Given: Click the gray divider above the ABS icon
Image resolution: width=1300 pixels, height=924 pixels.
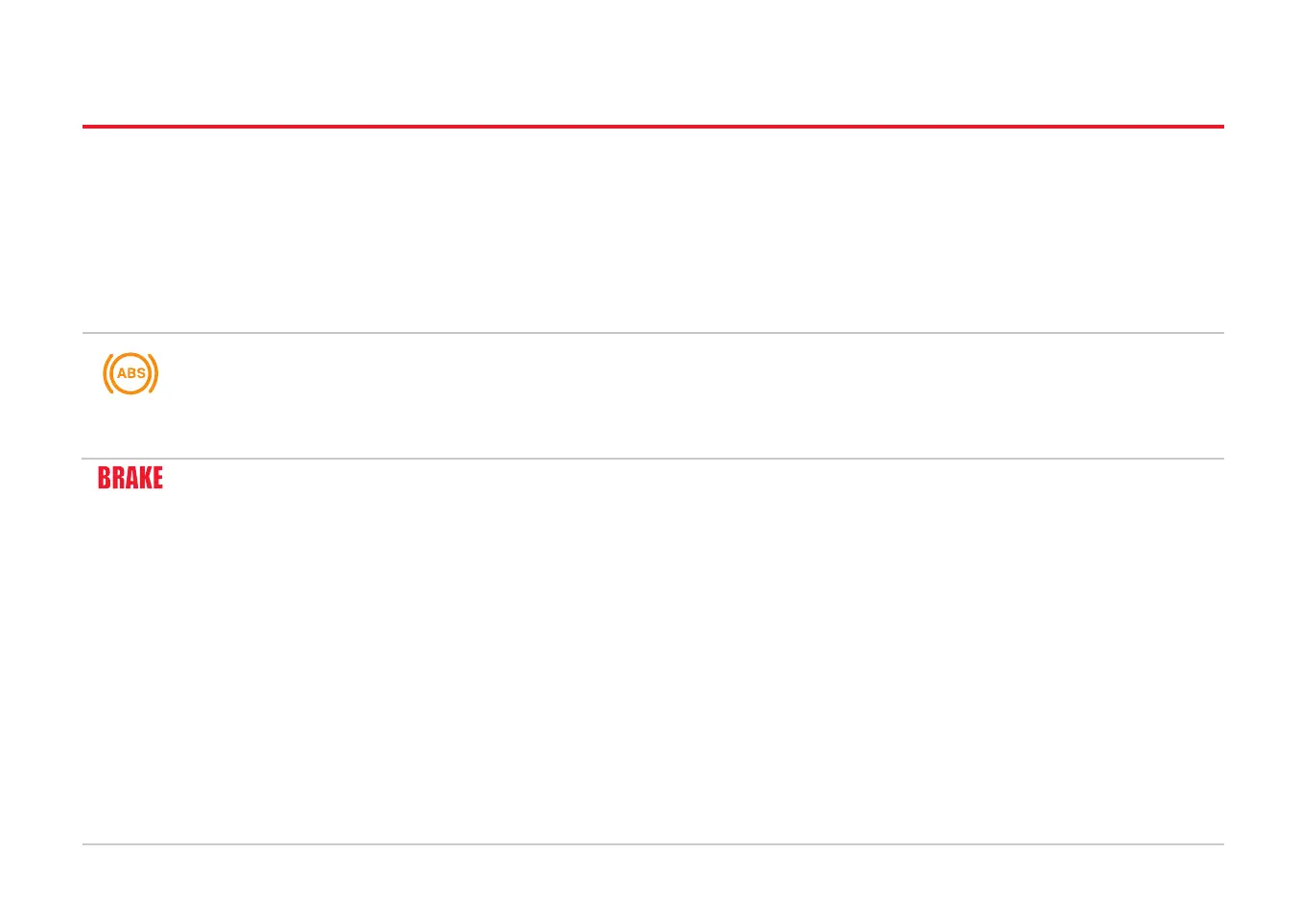Looking at the screenshot, I should pos(652,333).
